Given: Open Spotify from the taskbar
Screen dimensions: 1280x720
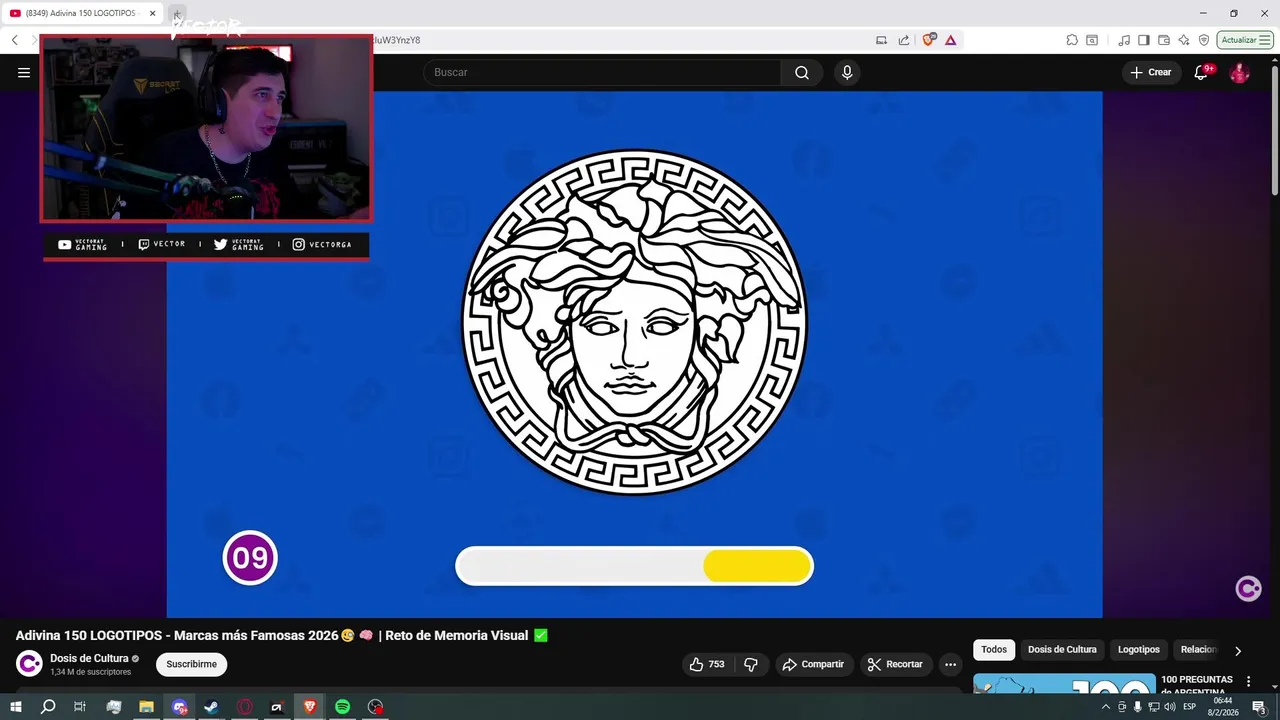Looking at the screenshot, I should (342, 707).
